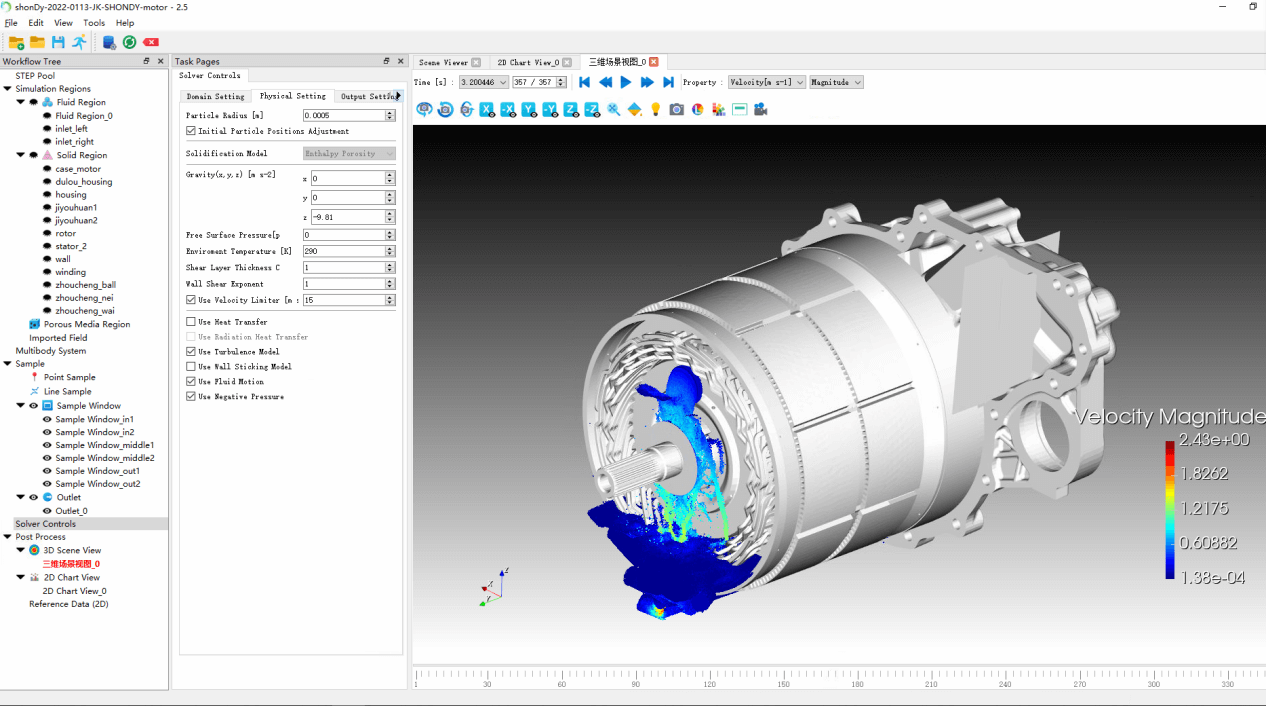Click the save floppy disk icon
1266x706 pixels.
click(58, 42)
